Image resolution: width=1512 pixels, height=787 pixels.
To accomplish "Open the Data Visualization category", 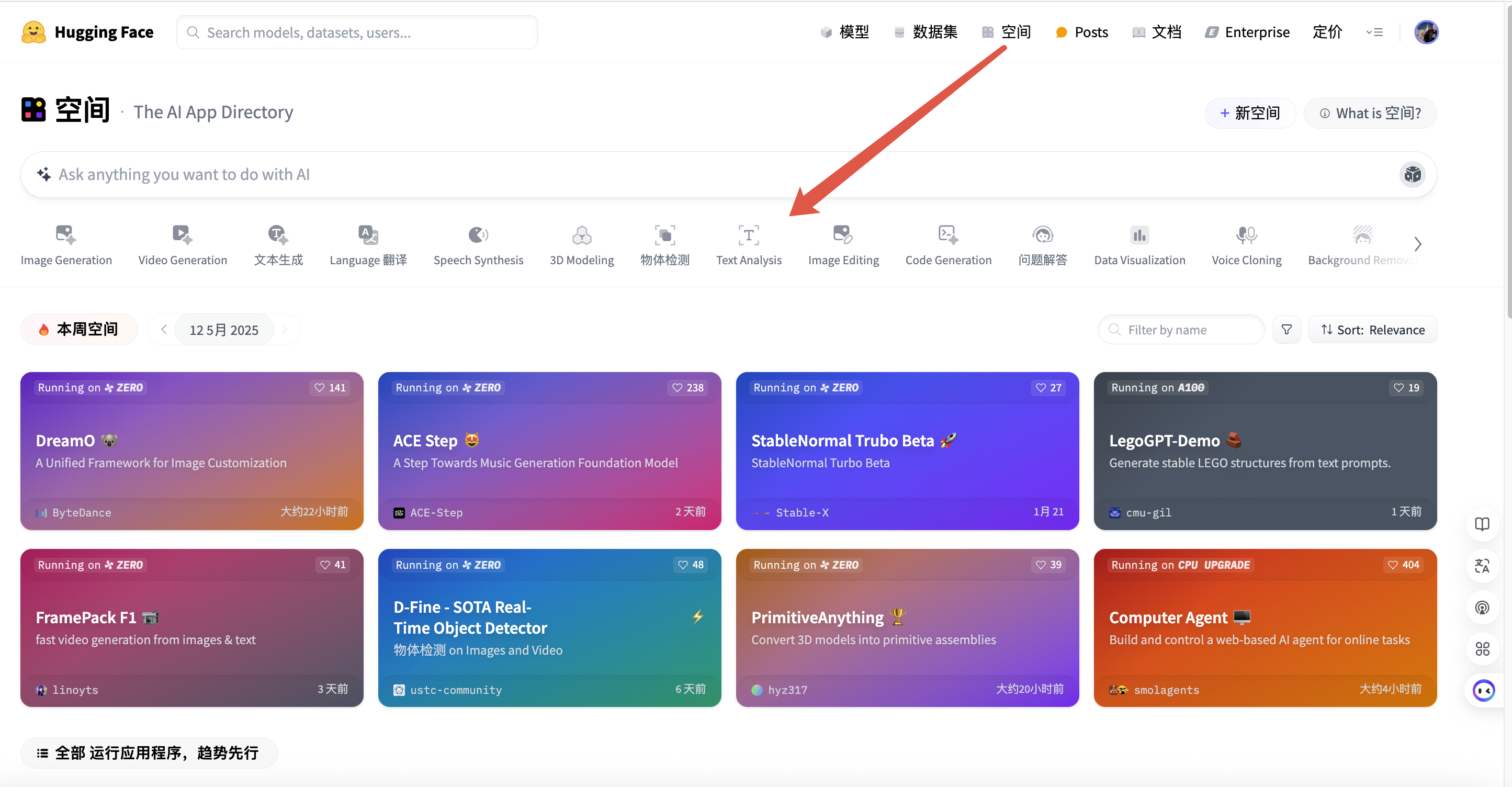I will pos(1140,245).
